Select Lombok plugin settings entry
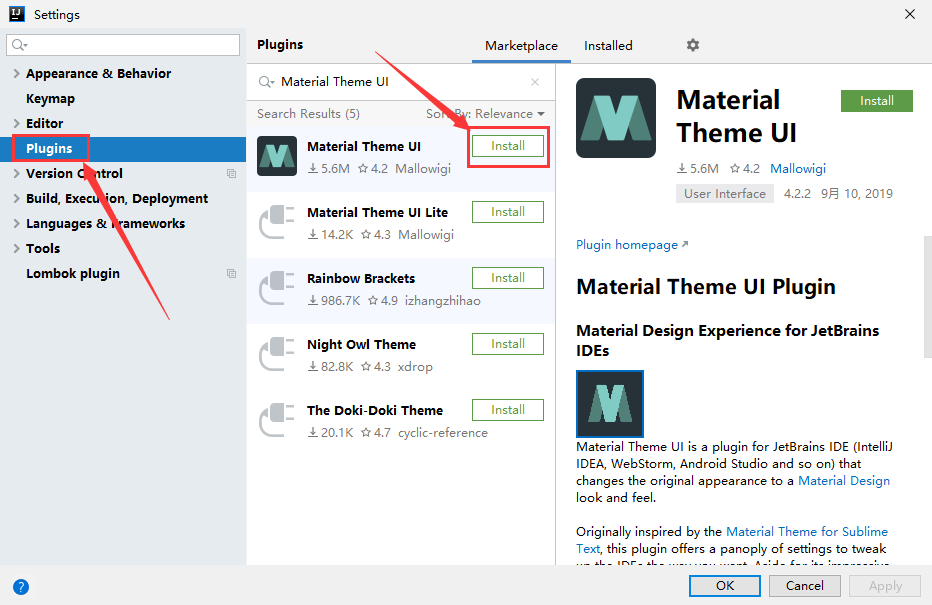932x605 pixels. pyautogui.click(x=73, y=273)
